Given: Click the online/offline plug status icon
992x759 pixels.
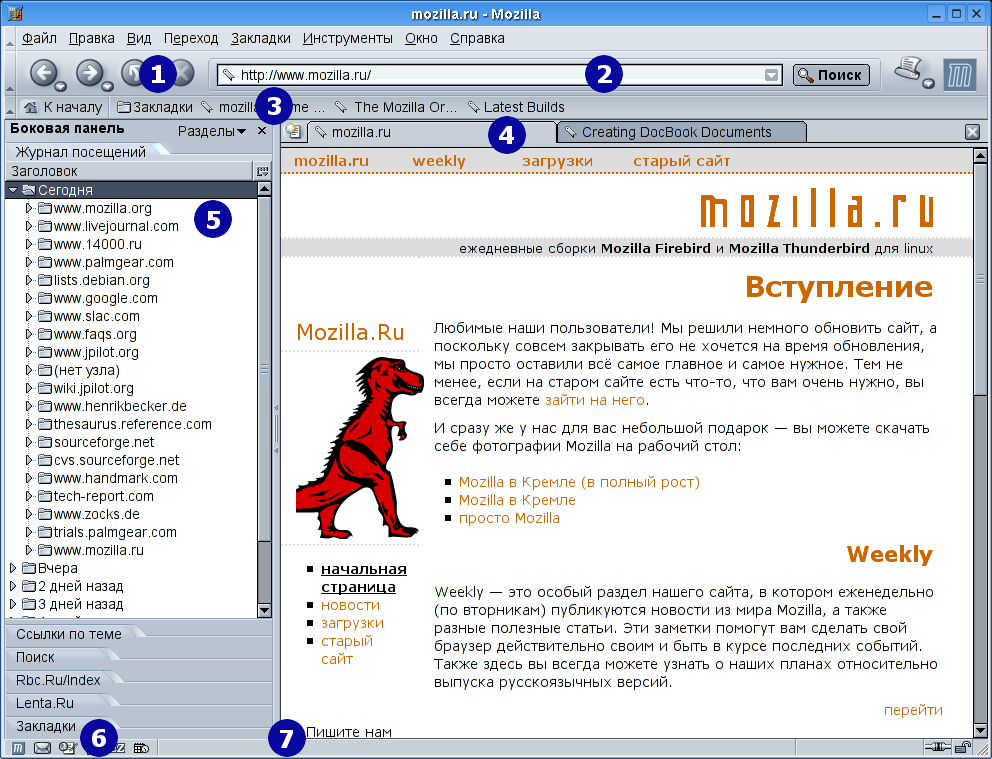Looking at the screenshot, I should pos(938,748).
